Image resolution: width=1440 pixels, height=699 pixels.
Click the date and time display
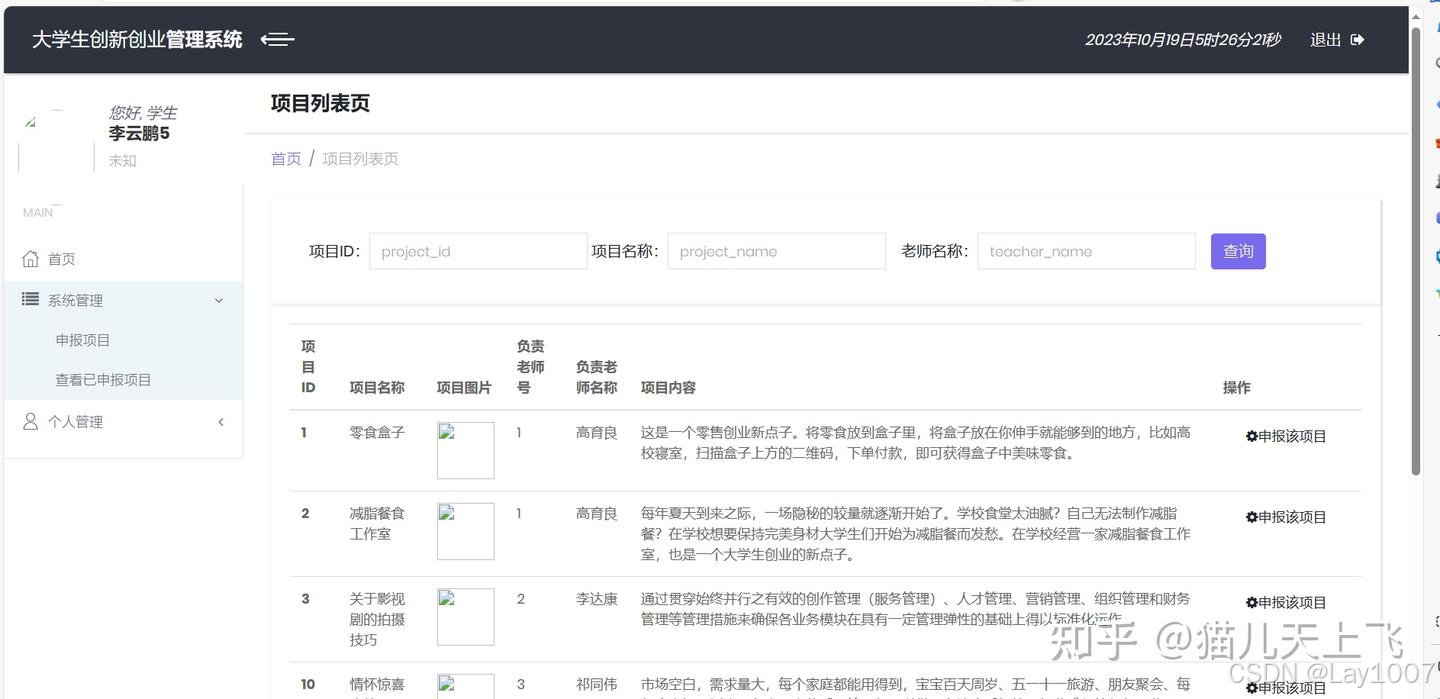click(x=1183, y=40)
